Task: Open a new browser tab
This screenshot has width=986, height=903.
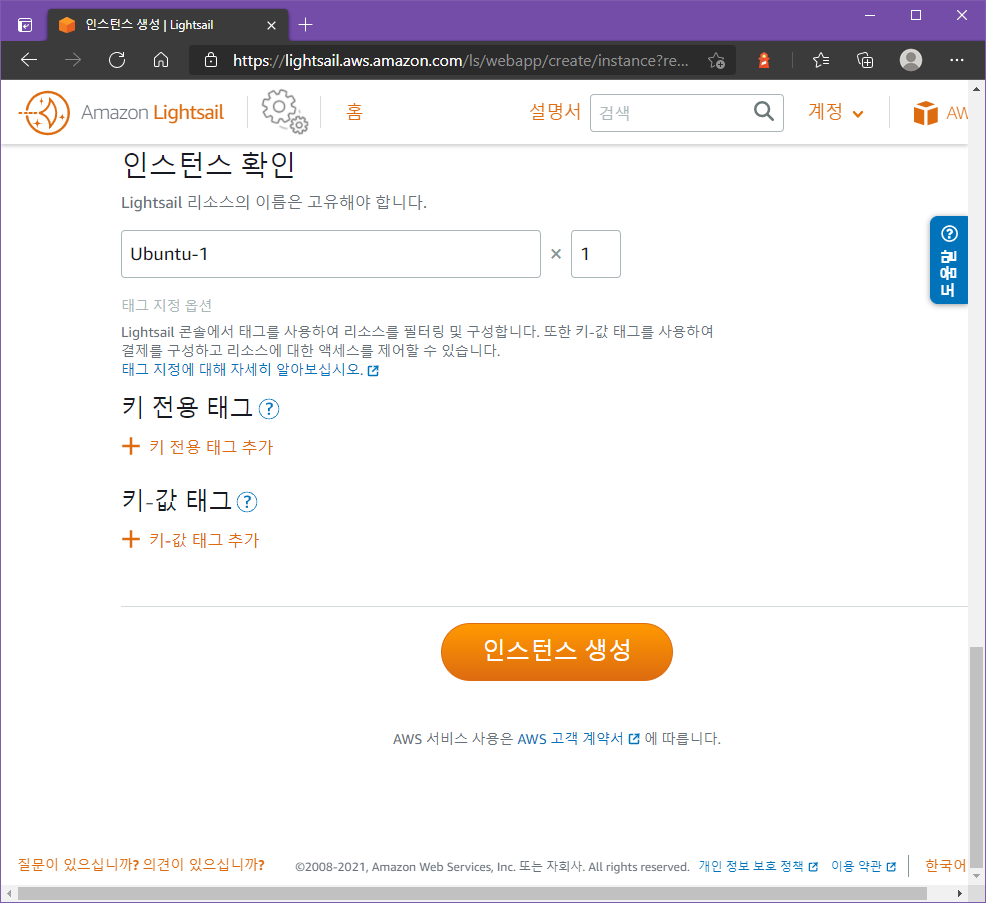Action: pyautogui.click(x=306, y=25)
